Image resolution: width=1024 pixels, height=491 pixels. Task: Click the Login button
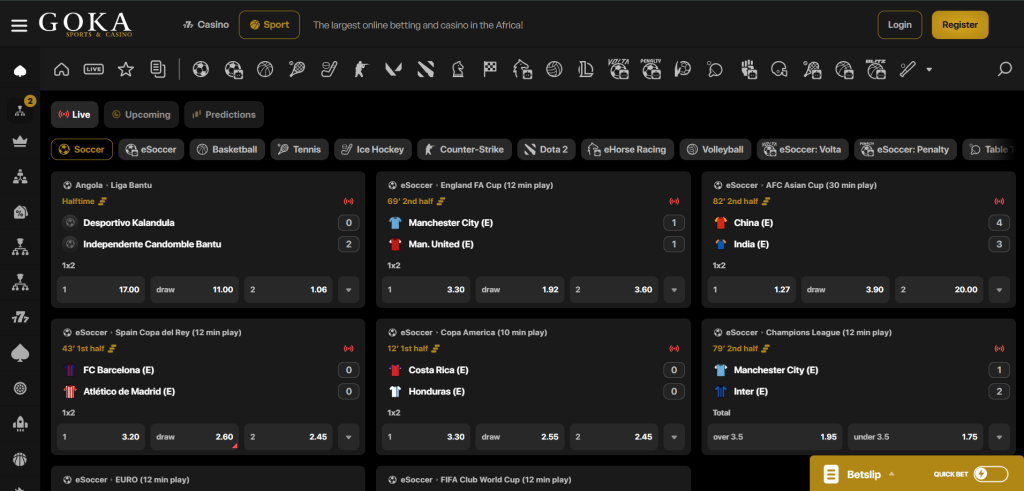900,25
